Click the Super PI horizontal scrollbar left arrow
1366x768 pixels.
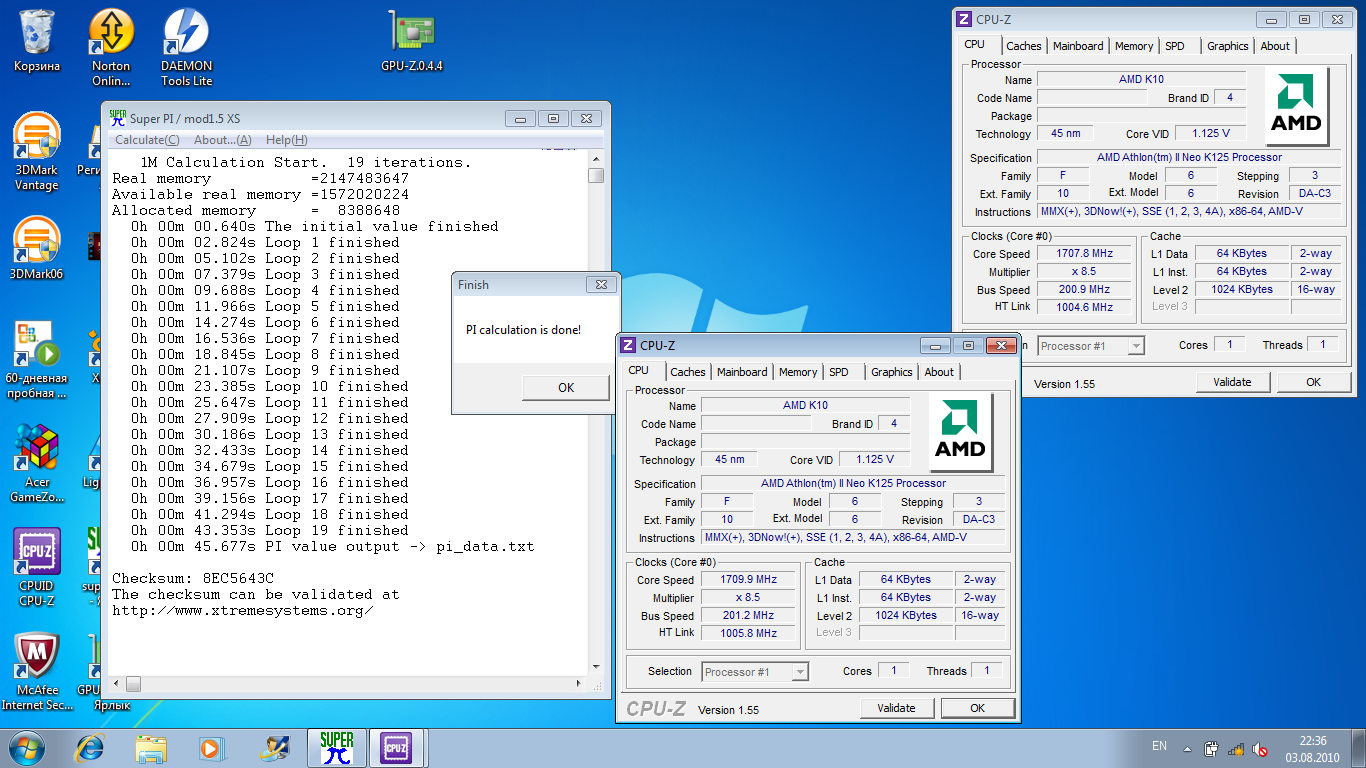tap(117, 684)
